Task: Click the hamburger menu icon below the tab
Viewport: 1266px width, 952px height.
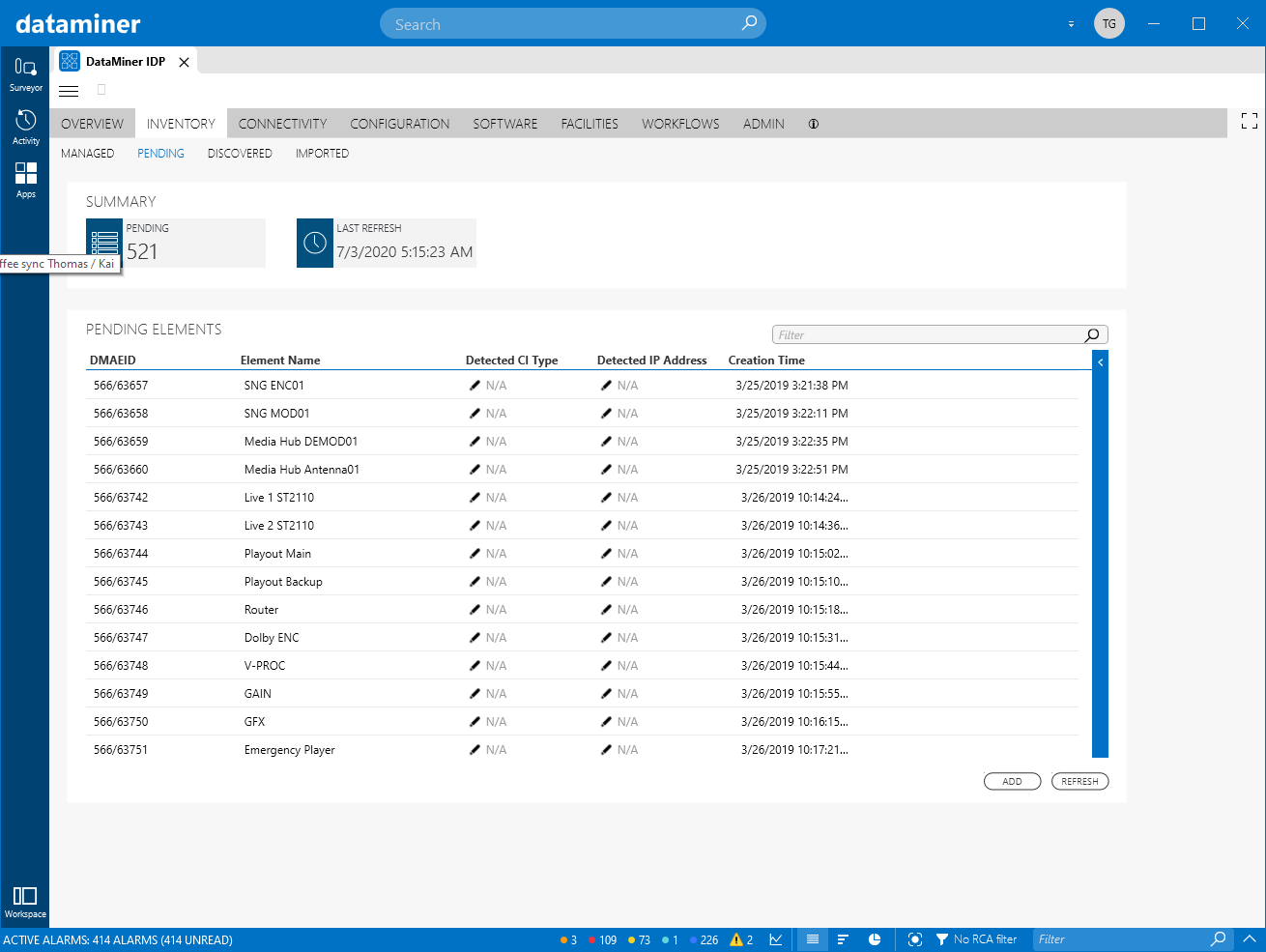Action: click(x=69, y=91)
